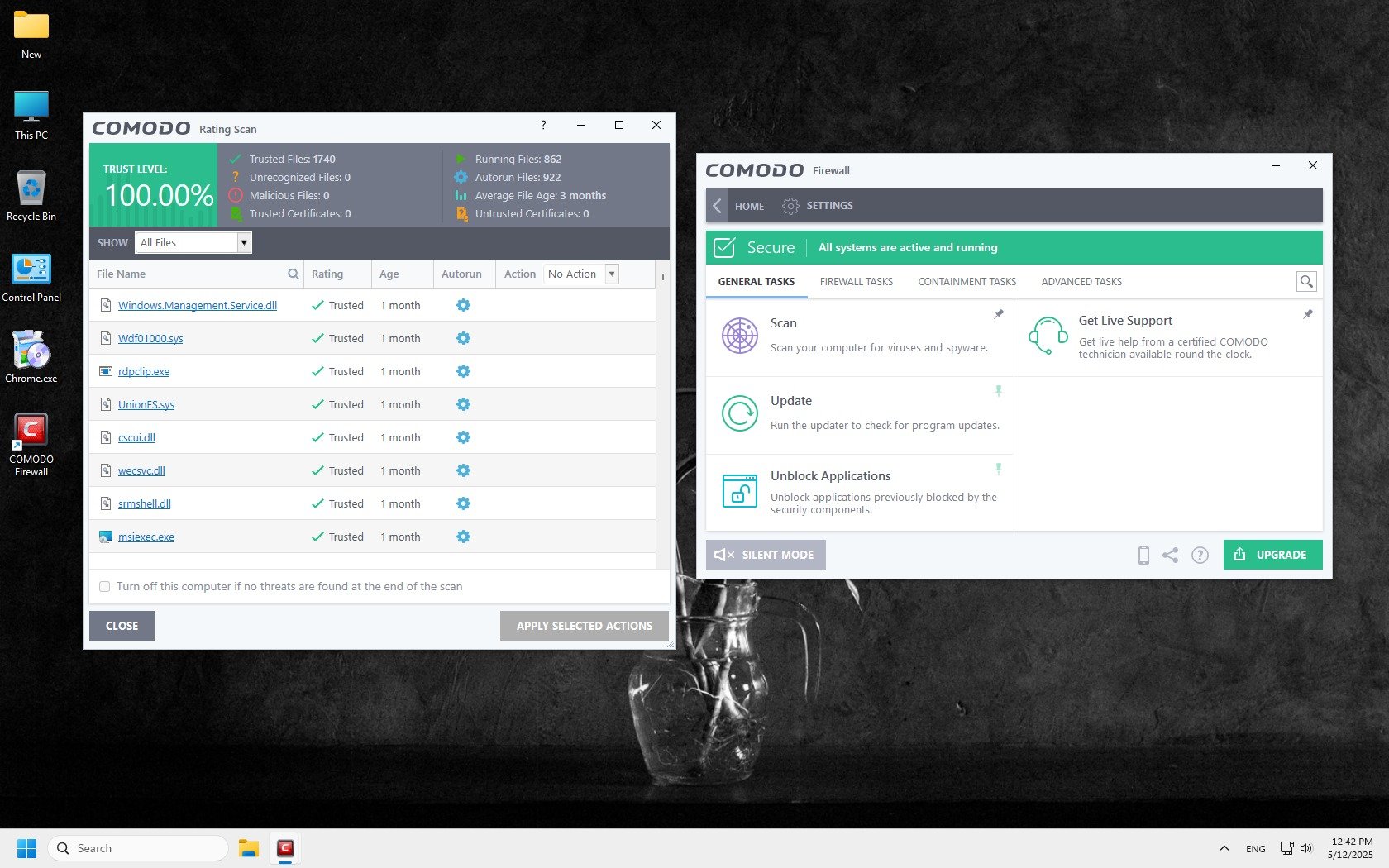Screen dimensions: 1389x868
Task: Open the cscui.dll file link
Action: pos(136,437)
